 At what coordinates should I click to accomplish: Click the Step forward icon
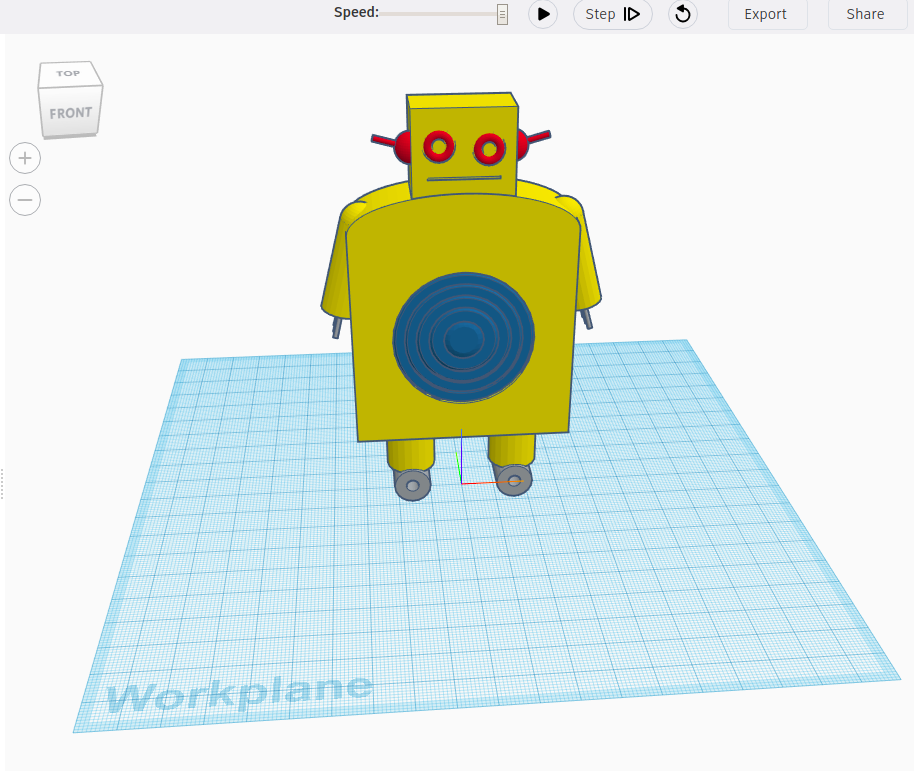click(x=632, y=14)
